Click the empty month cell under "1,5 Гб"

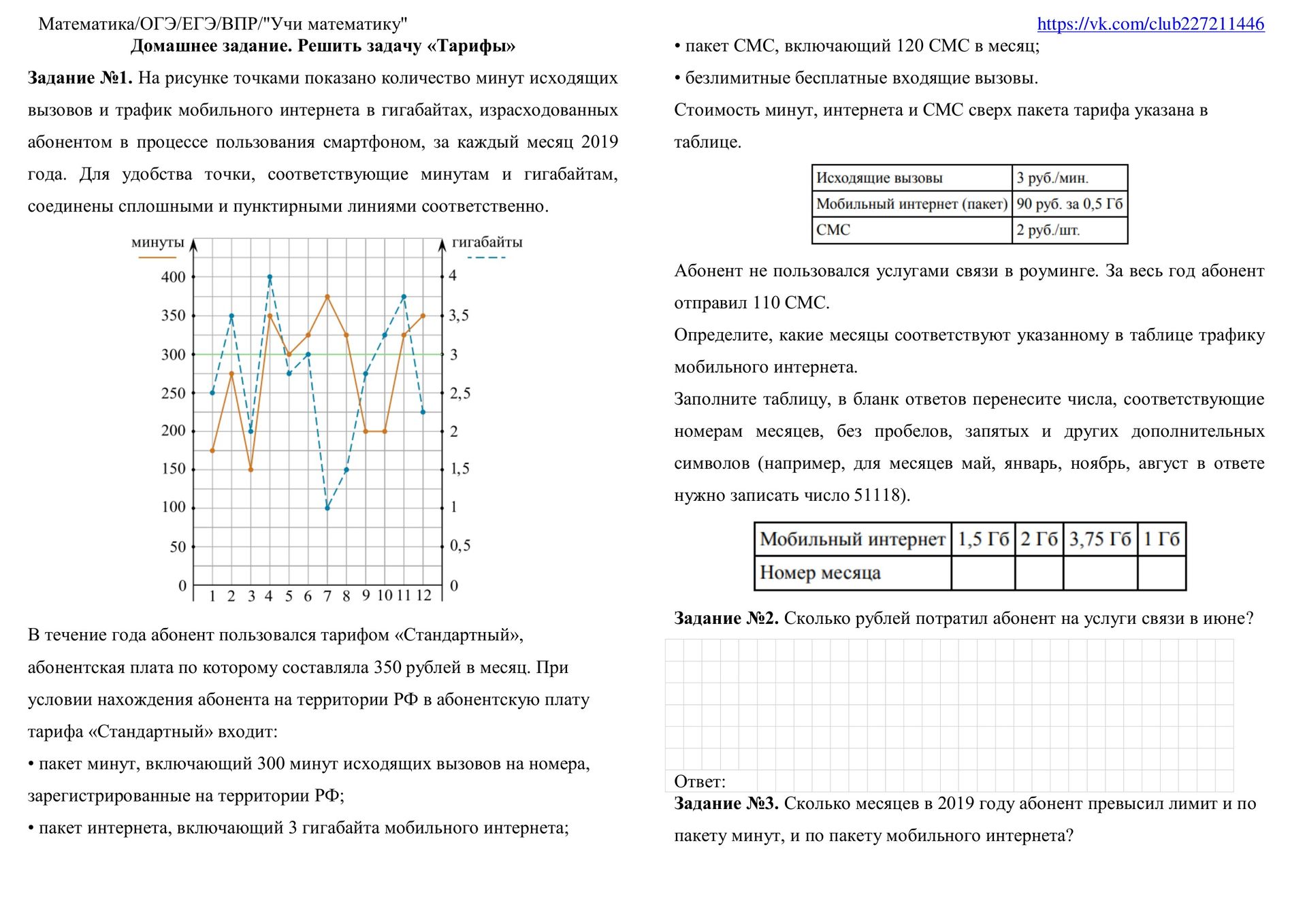[x=983, y=573]
